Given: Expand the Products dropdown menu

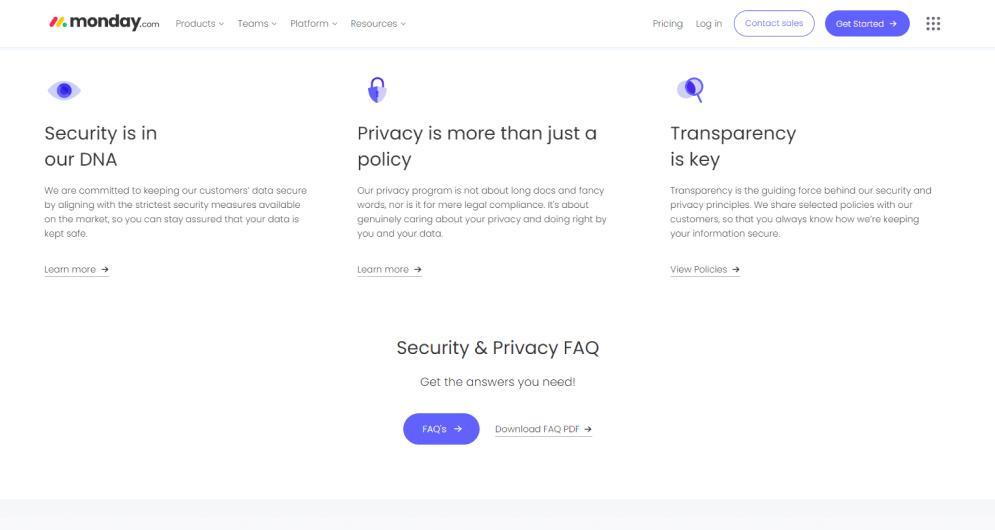Looking at the screenshot, I should click(199, 24).
